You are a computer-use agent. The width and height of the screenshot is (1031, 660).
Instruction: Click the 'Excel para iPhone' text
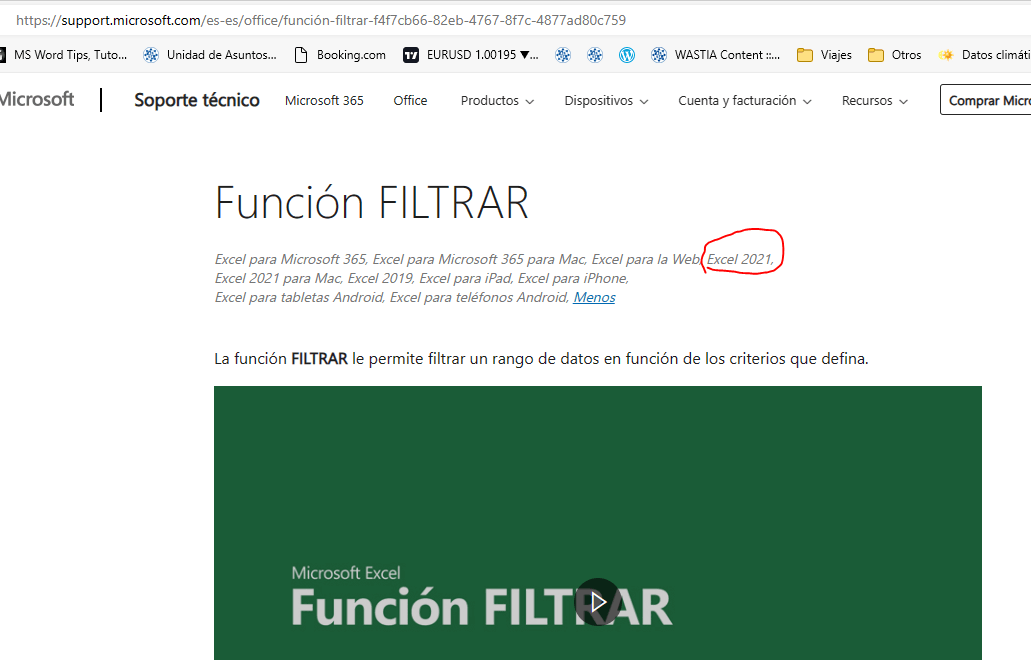pyautogui.click(x=572, y=279)
